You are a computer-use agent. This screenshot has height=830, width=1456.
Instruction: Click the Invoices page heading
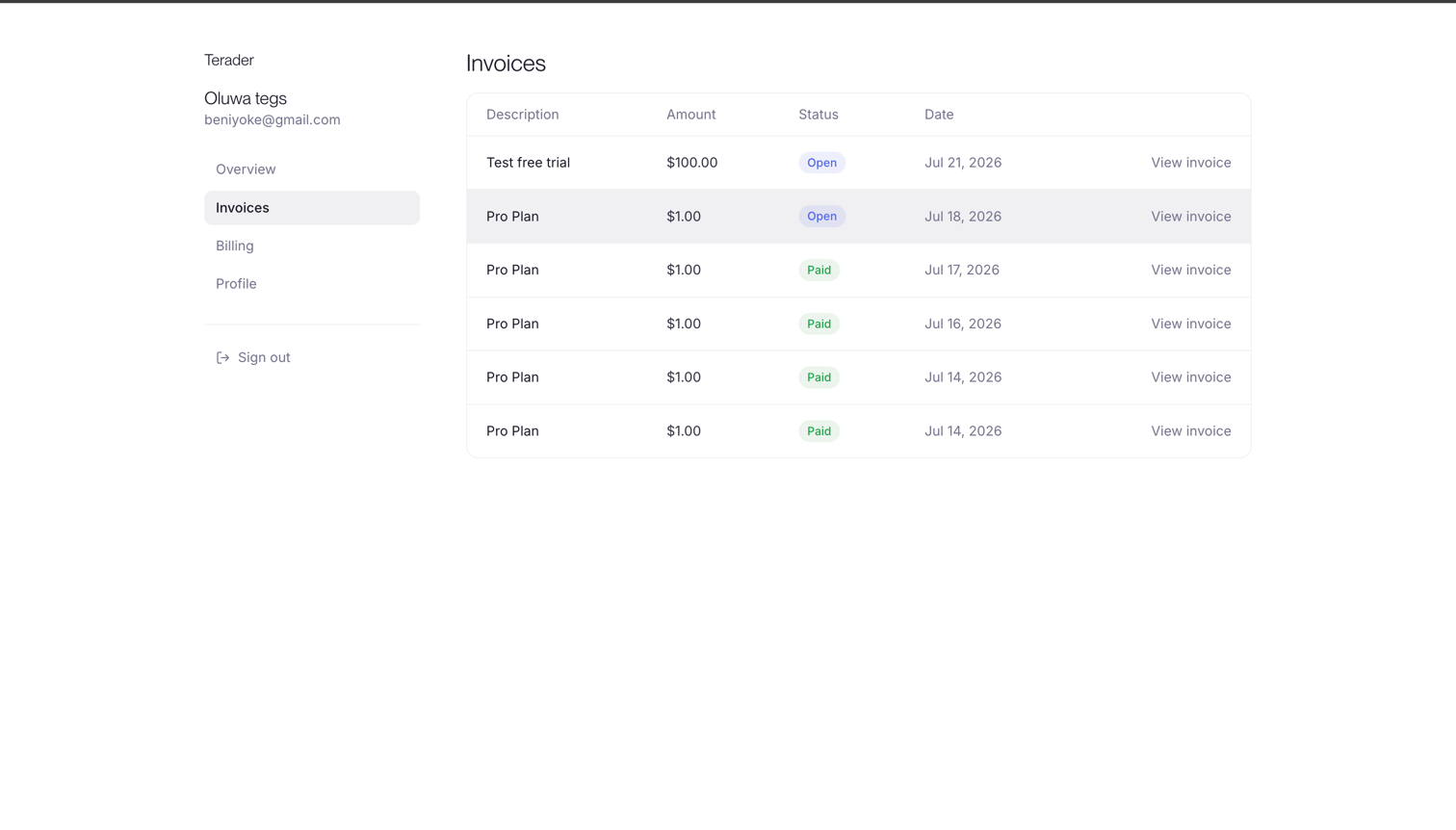(506, 64)
